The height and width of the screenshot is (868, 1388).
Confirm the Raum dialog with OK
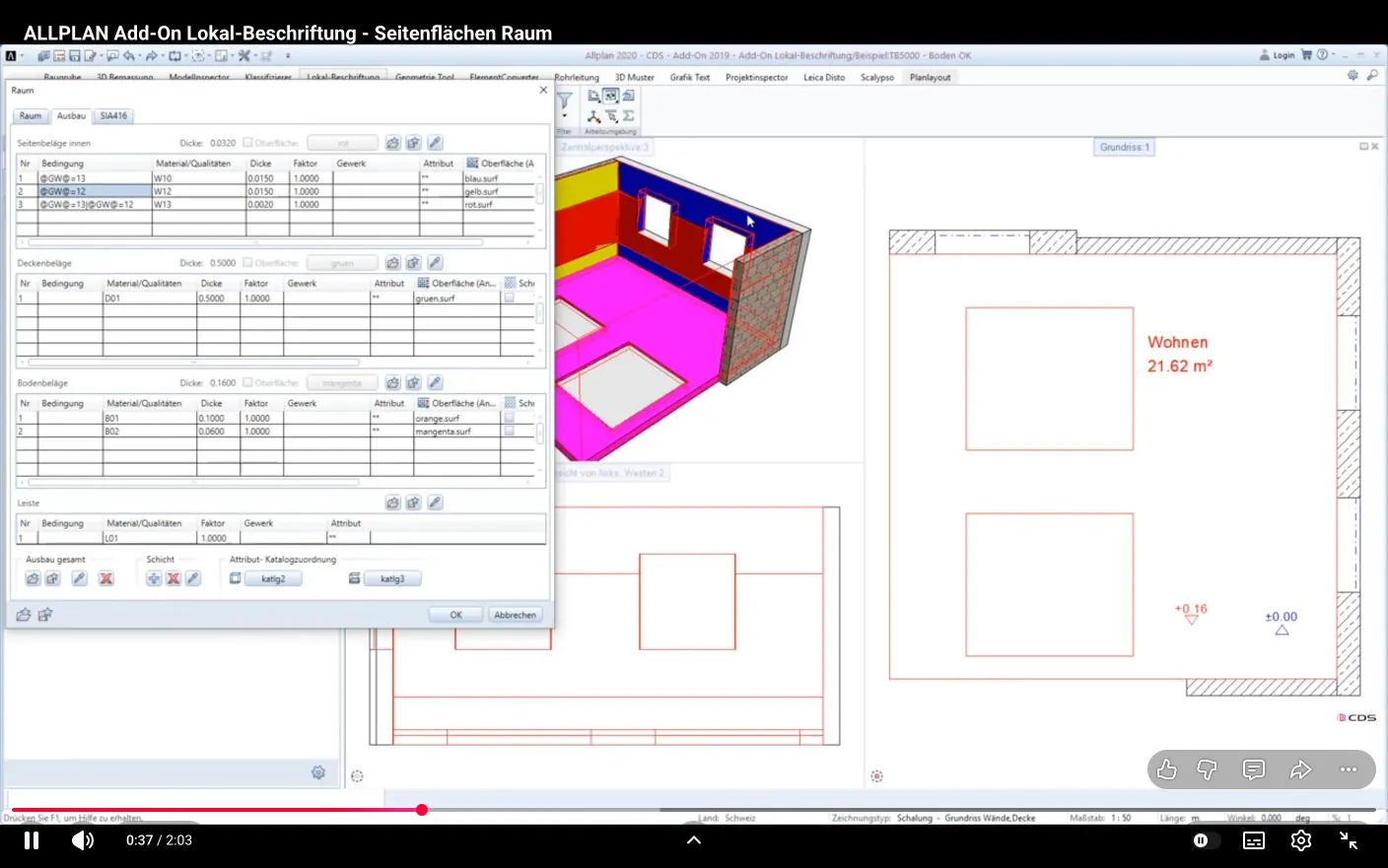455,615
